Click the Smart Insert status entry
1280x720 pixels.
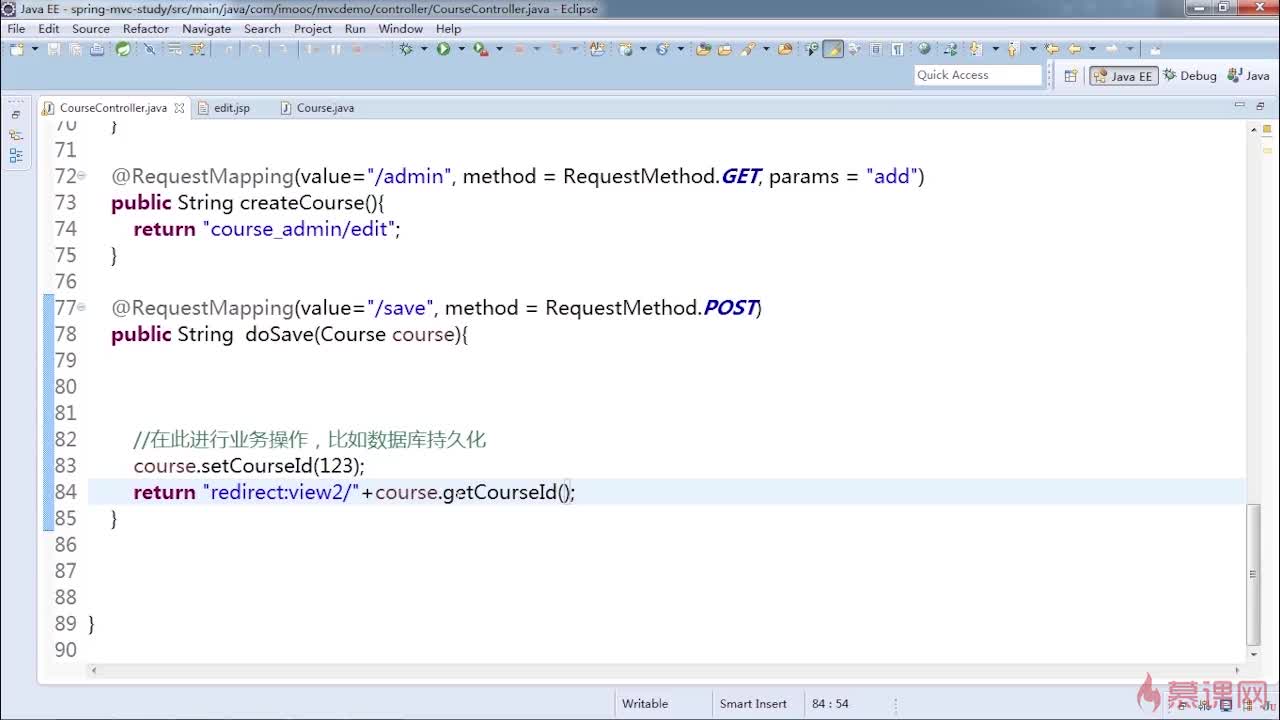pyautogui.click(x=753, y=704)
